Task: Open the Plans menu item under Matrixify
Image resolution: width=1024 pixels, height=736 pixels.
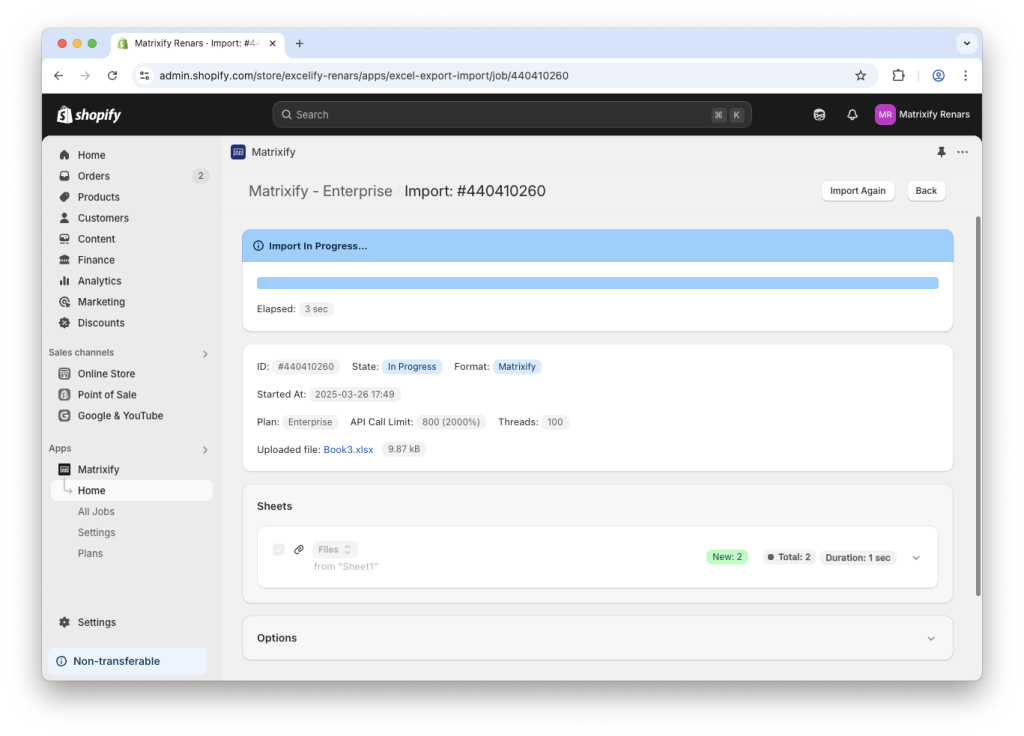Action: tap(90, 553)
